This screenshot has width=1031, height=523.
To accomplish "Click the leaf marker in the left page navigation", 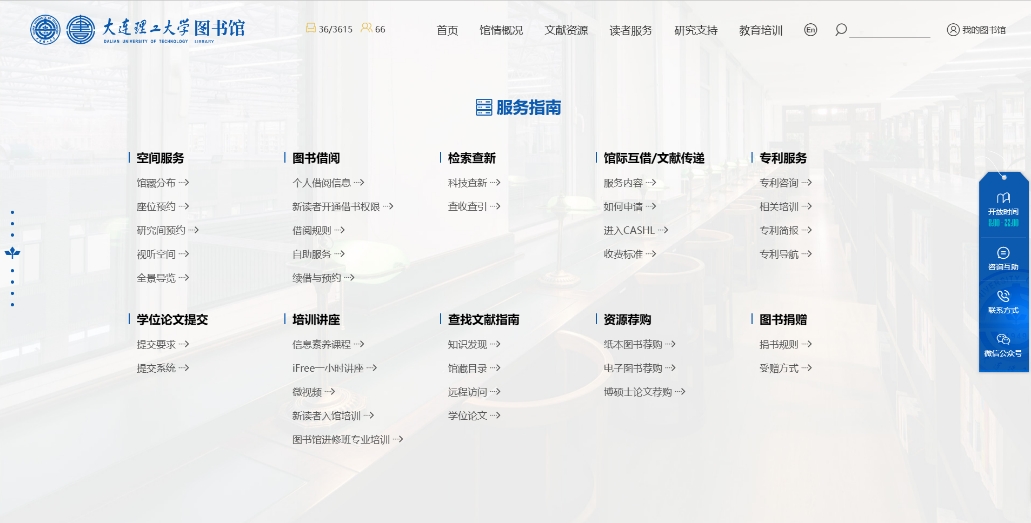I will (x=12, y=253).
